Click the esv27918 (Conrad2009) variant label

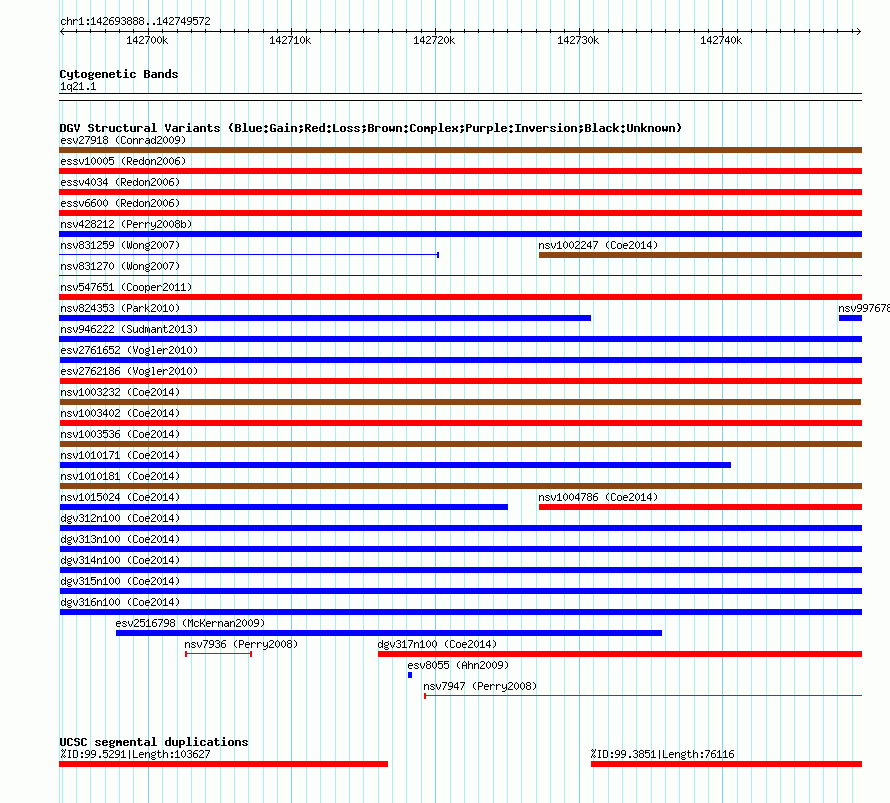point(123,140)
